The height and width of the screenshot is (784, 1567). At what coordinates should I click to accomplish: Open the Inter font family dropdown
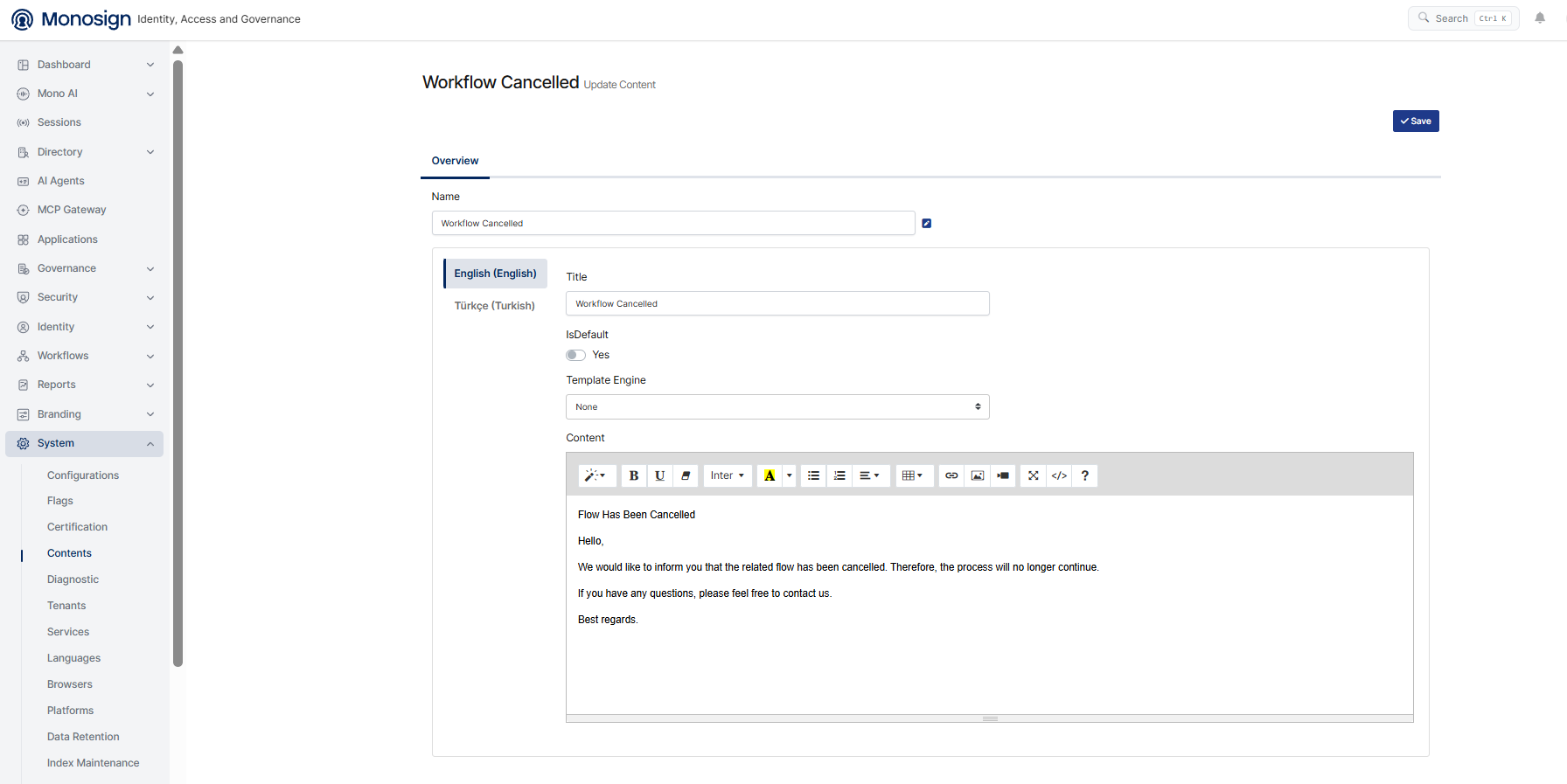pos(728,475)
